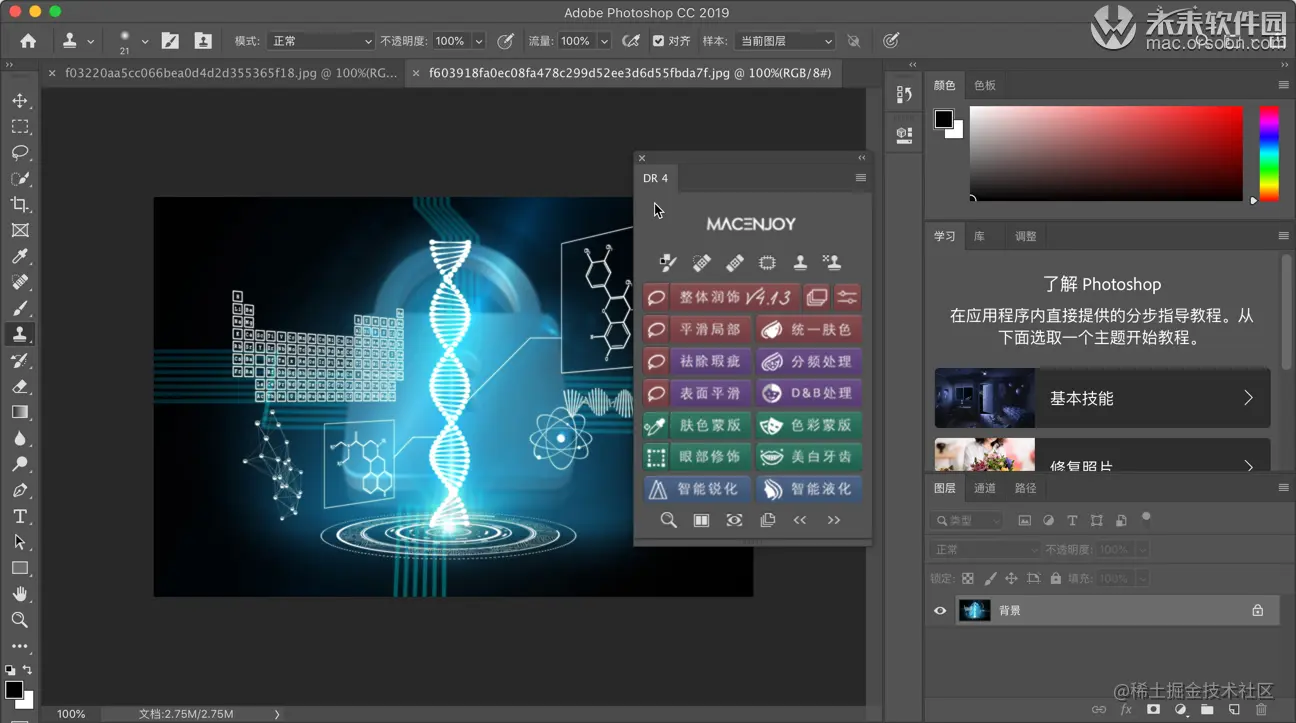Switch to the 通道 channels tab
1296x723 pixels.
click(x=985, y=488)
